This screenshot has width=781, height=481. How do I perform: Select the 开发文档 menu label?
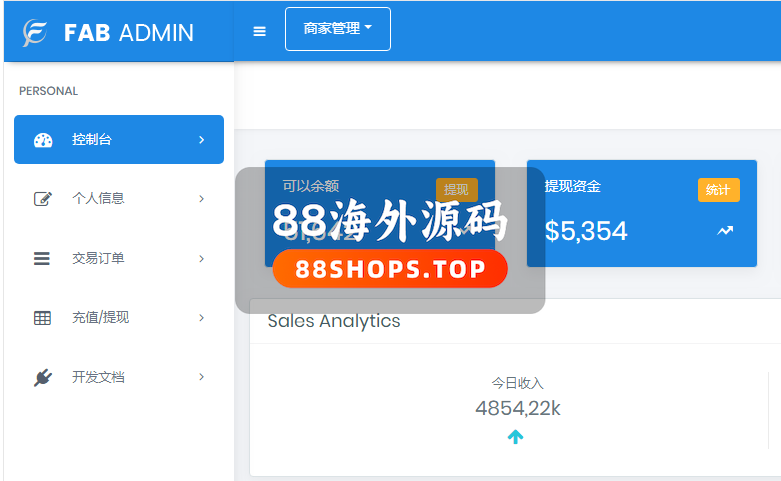pyautogui.click(x=98, y=378)
